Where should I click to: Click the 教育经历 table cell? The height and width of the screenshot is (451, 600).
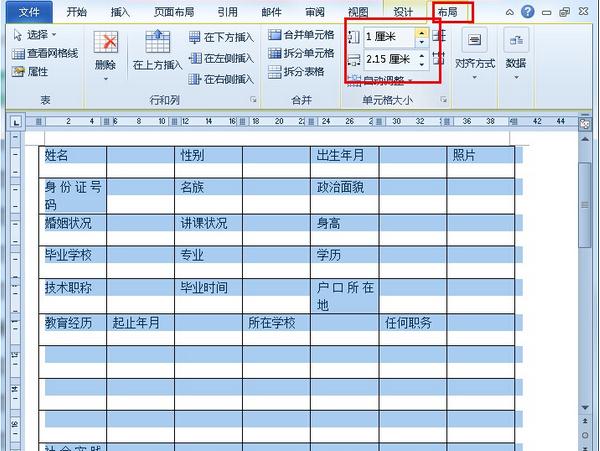tap(73, 329)
